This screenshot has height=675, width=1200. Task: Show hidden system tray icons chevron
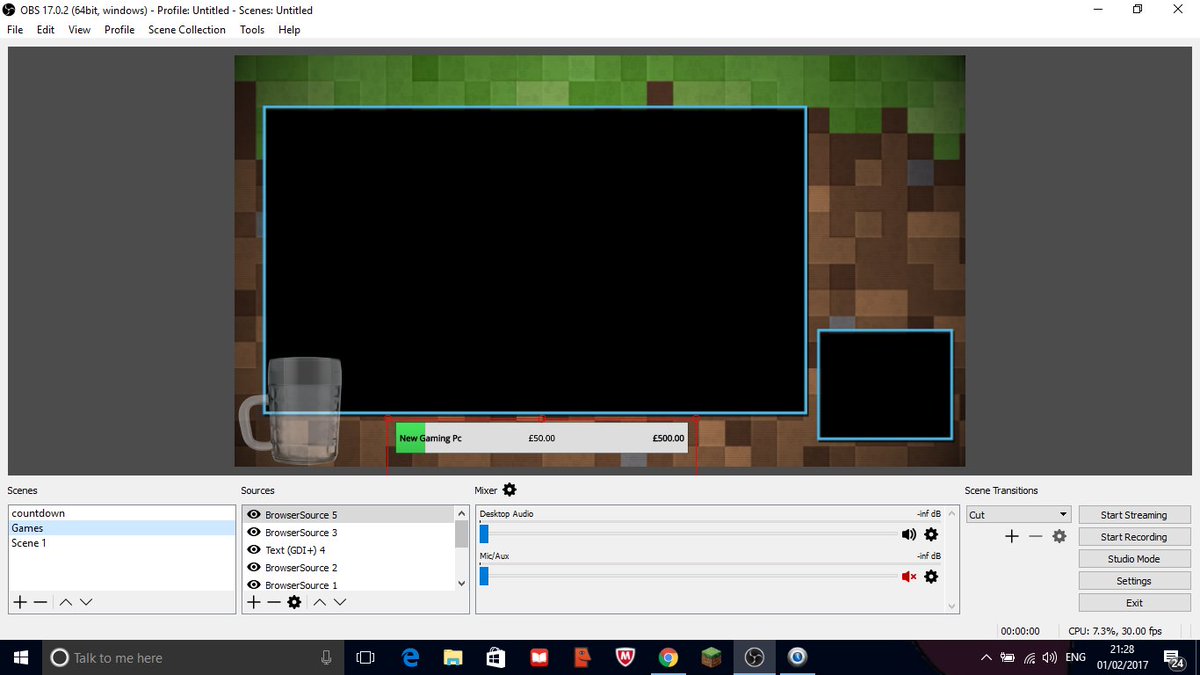pyautogui.click(x=987, y=657)
